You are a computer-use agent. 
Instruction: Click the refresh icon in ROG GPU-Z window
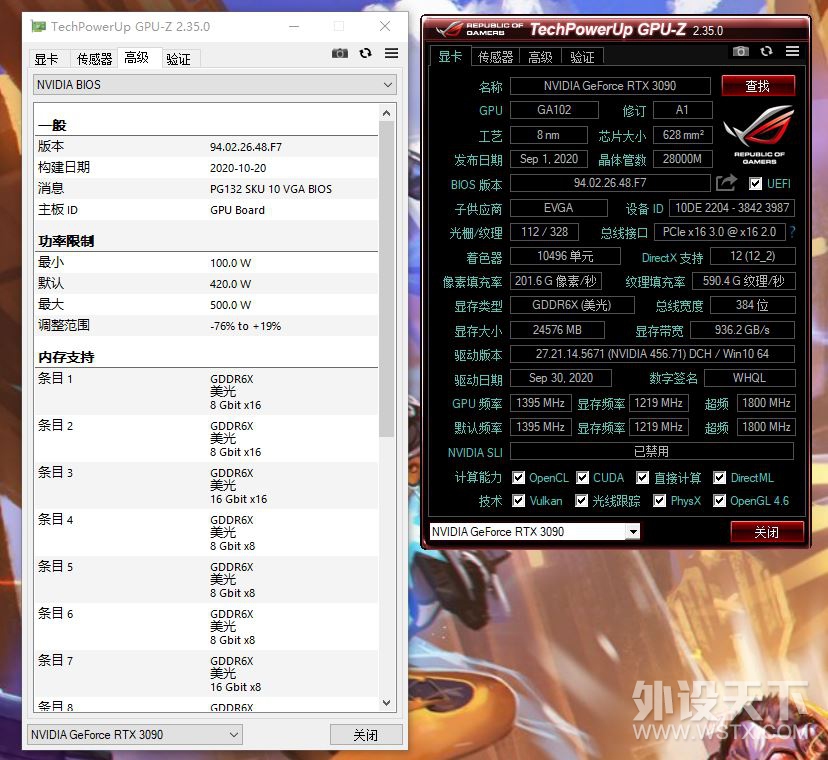click(x=767, y=51)
